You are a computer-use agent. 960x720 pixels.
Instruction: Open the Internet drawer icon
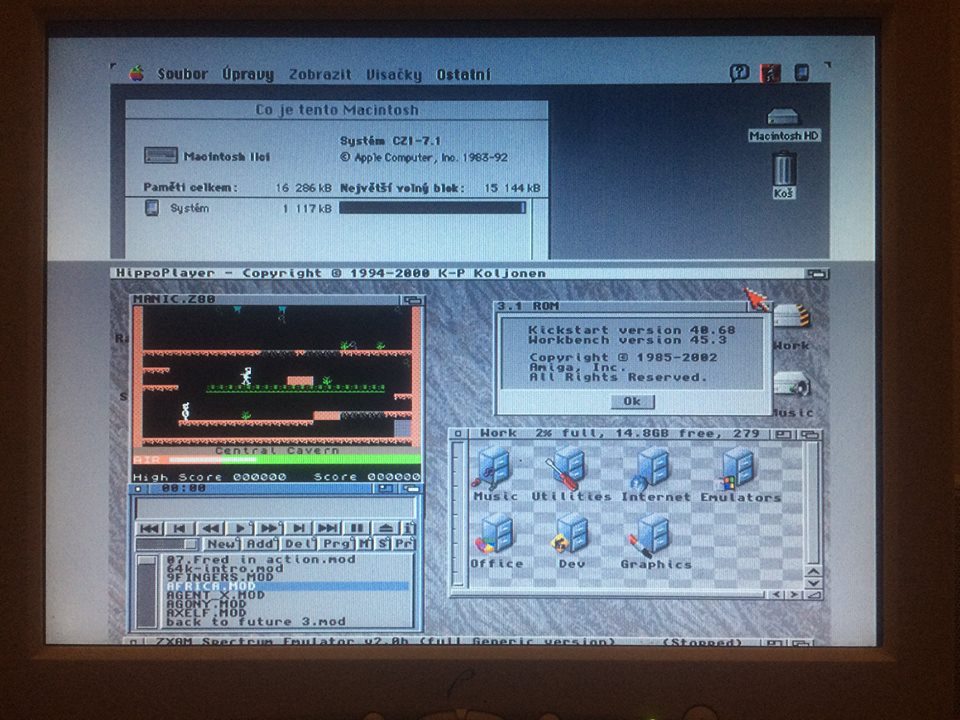(655, 468)
